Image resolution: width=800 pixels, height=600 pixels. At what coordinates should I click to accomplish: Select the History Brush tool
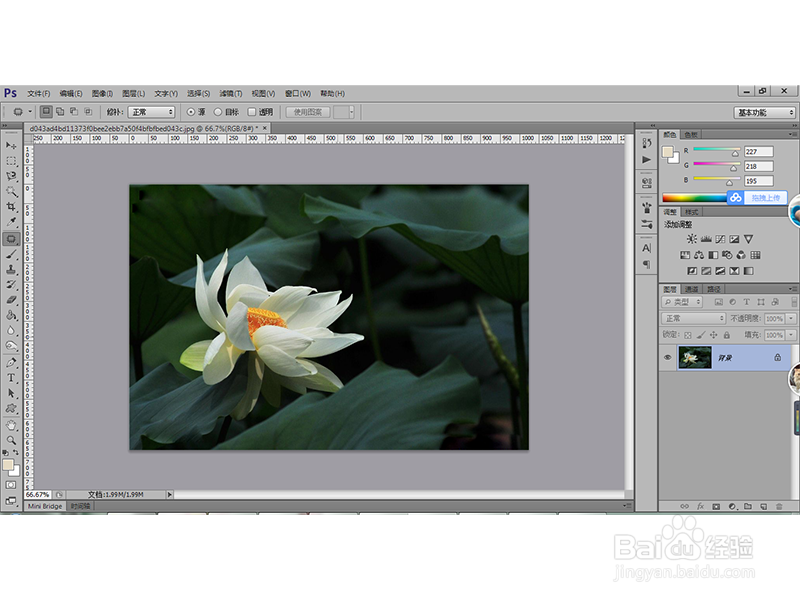(11, 285)
